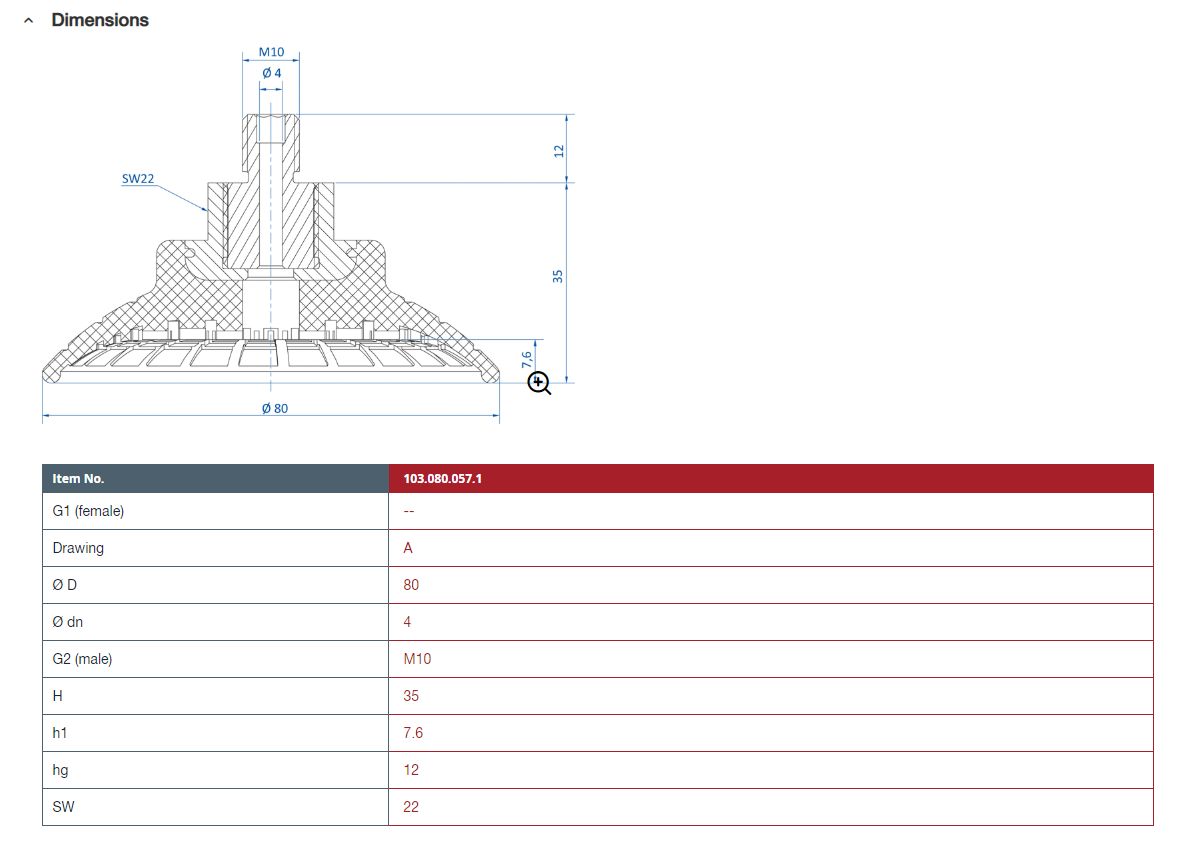This screenshot has height=857, width=1182.
Task: Click the hg row value 12
Action: point(411,770)
